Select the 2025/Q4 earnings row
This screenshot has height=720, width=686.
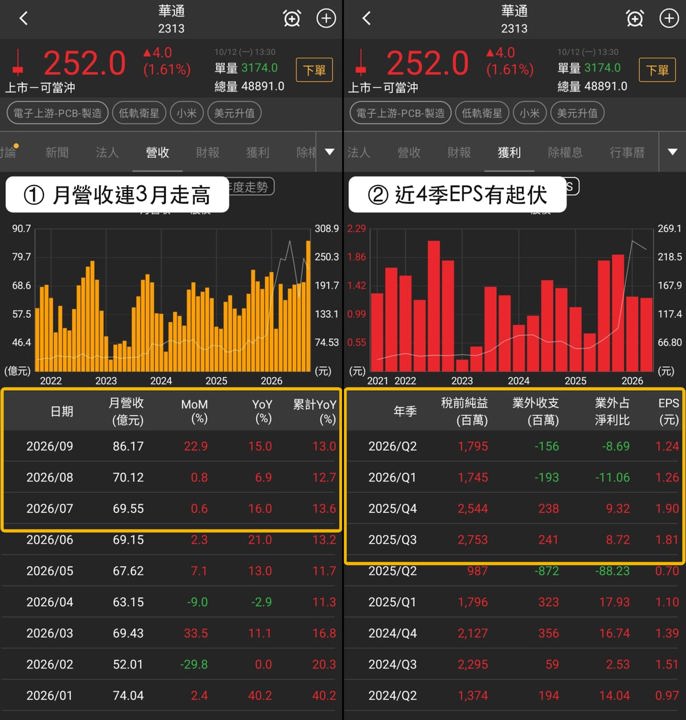tap(514, 508)
